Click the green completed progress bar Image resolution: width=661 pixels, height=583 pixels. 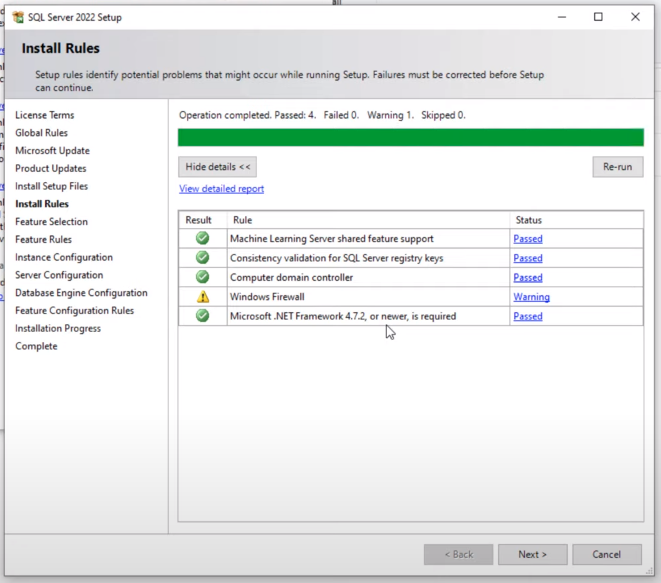[x=411, y=137]
